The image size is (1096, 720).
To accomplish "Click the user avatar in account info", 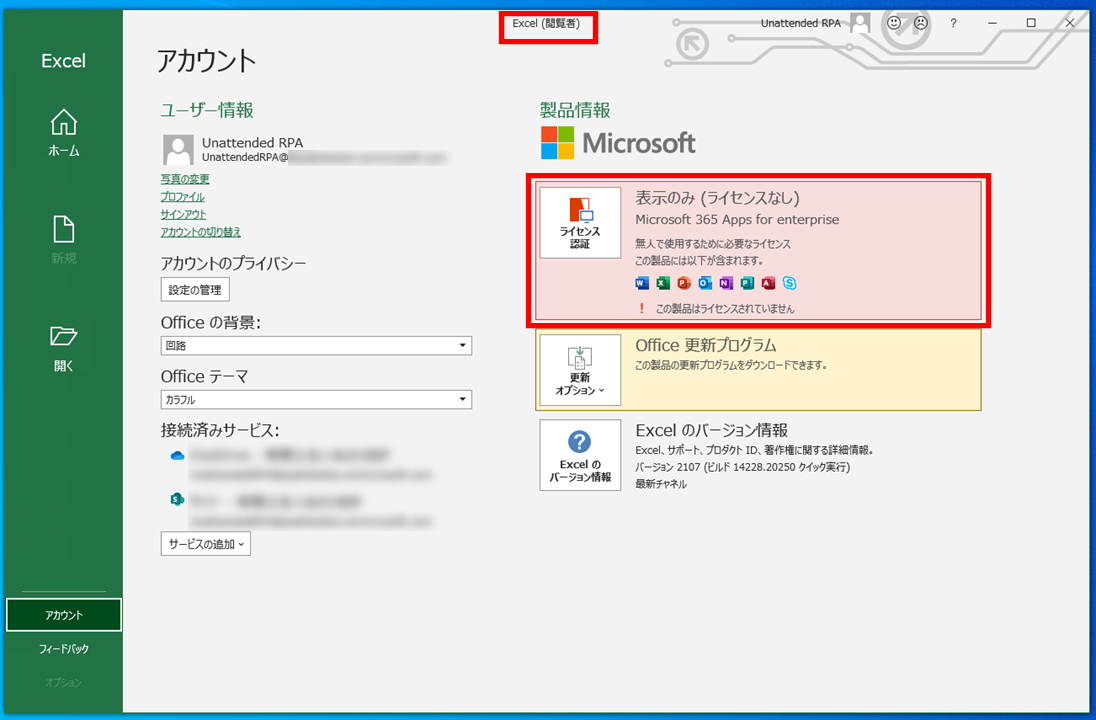I will (x=178, y=150).
